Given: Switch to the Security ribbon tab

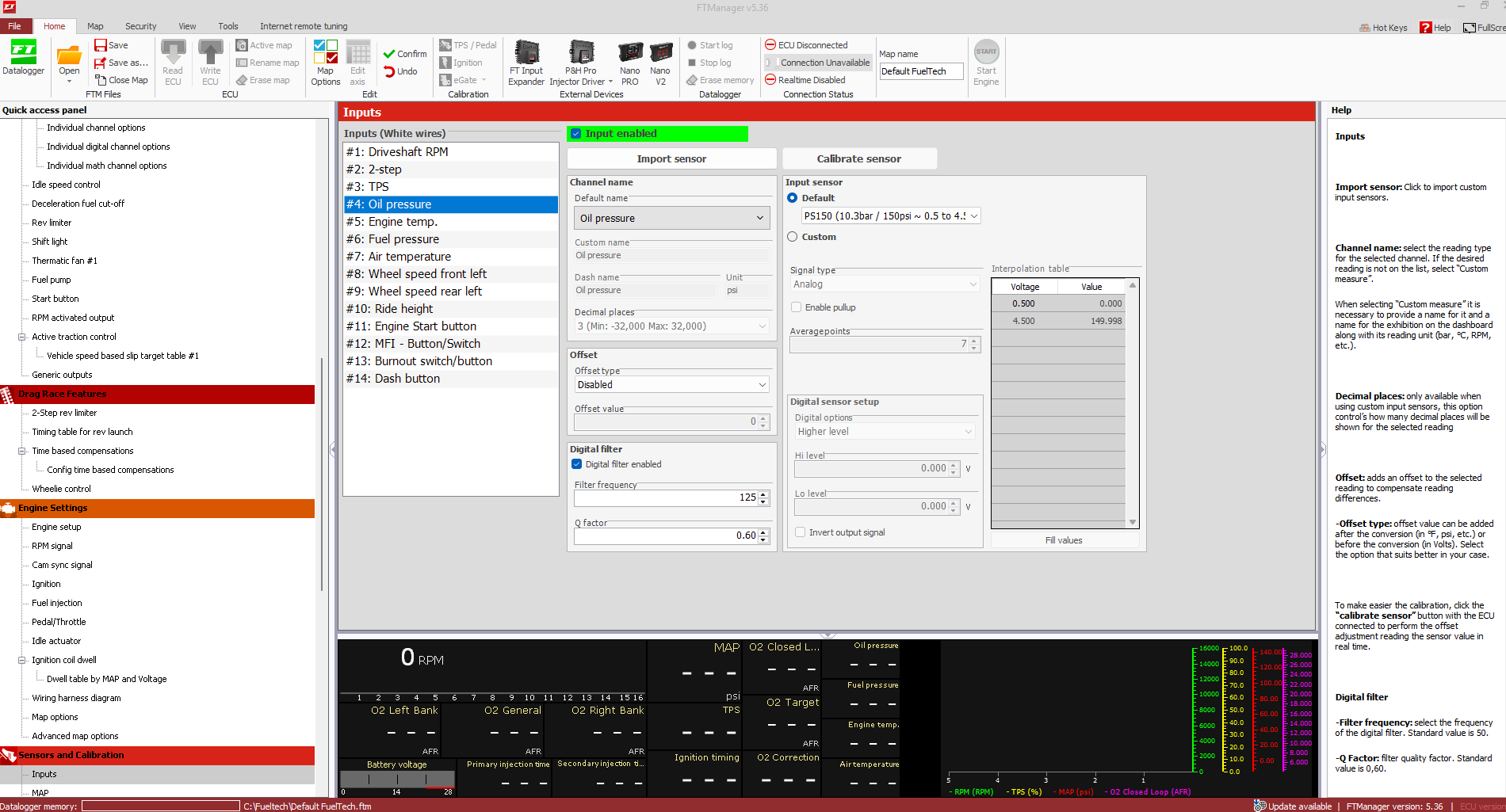Looking at the screenshot, I should pyautogui.click(x=140, y=26).
